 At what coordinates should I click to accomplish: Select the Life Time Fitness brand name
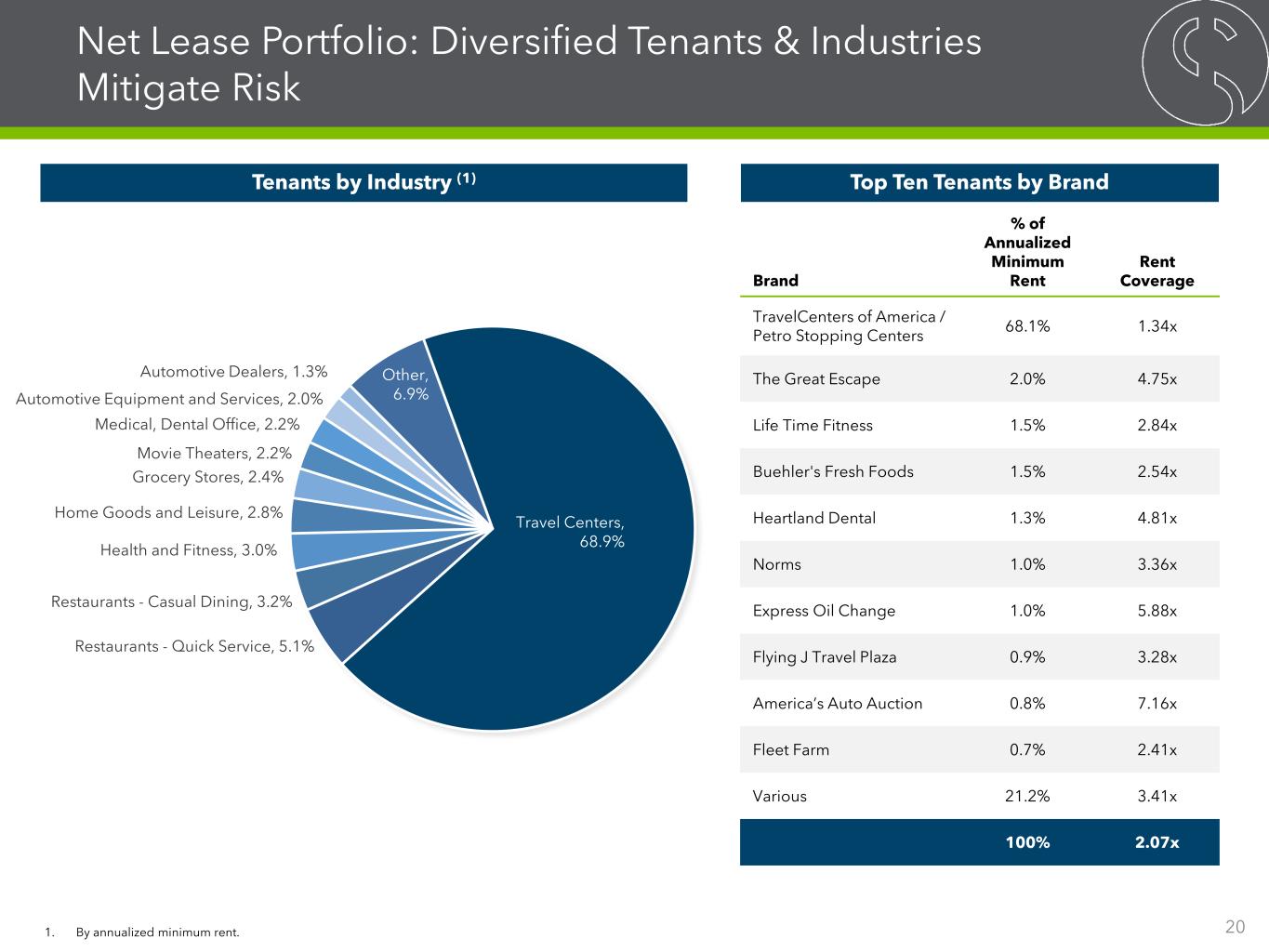[813, 426]
